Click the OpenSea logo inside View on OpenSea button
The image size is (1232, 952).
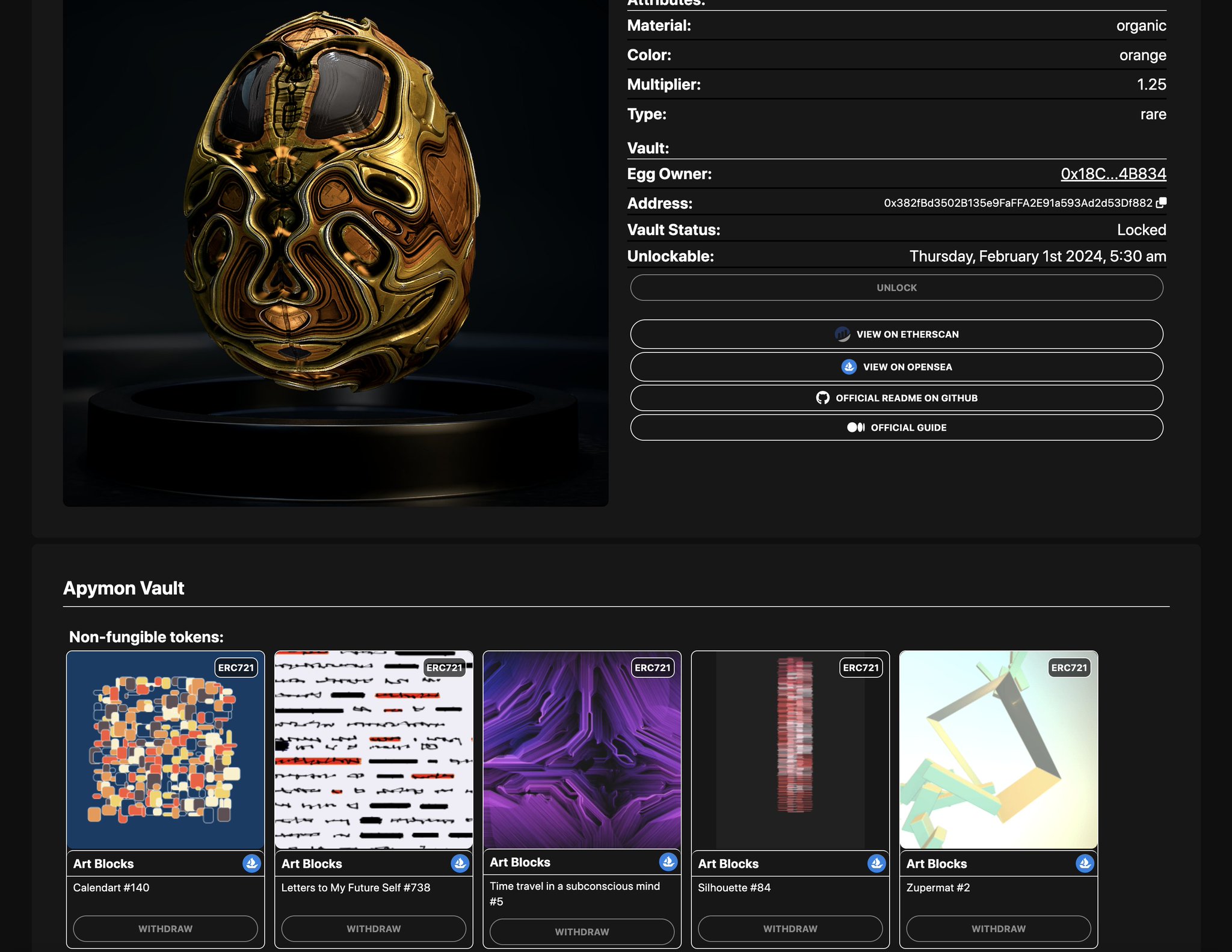coord(849,366)
